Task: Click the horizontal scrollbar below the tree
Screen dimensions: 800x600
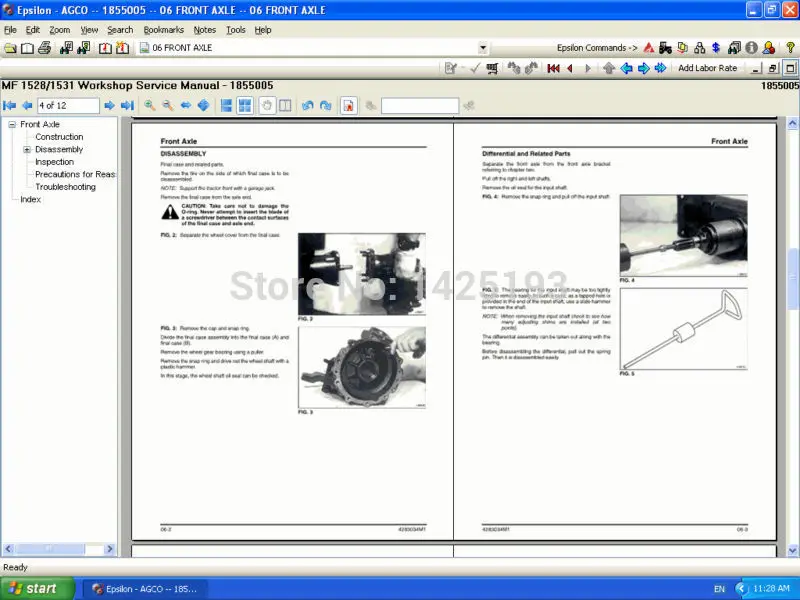Action: pyautogui.click(x=60, y=548)
